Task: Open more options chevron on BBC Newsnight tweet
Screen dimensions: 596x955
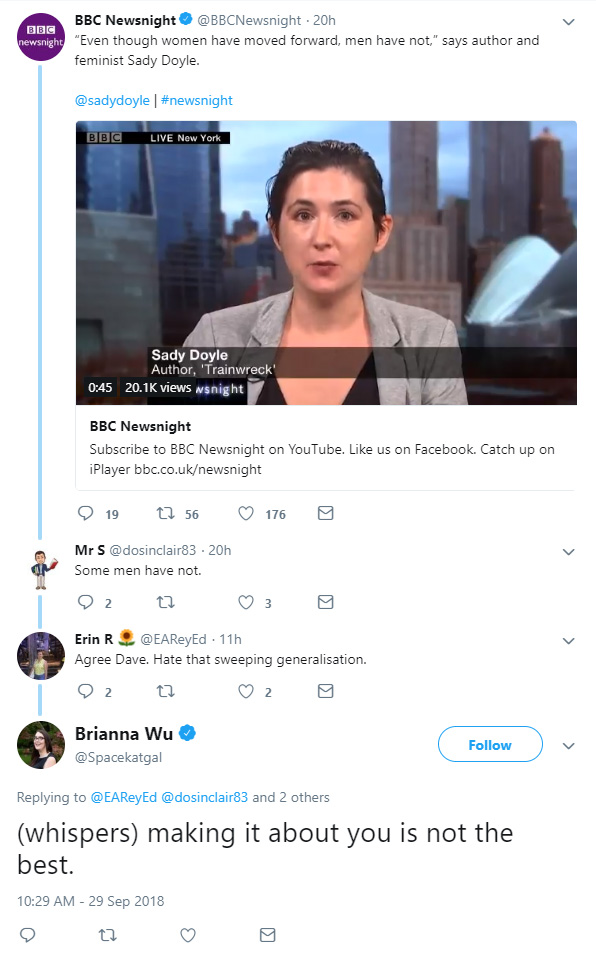Action: 569,22
